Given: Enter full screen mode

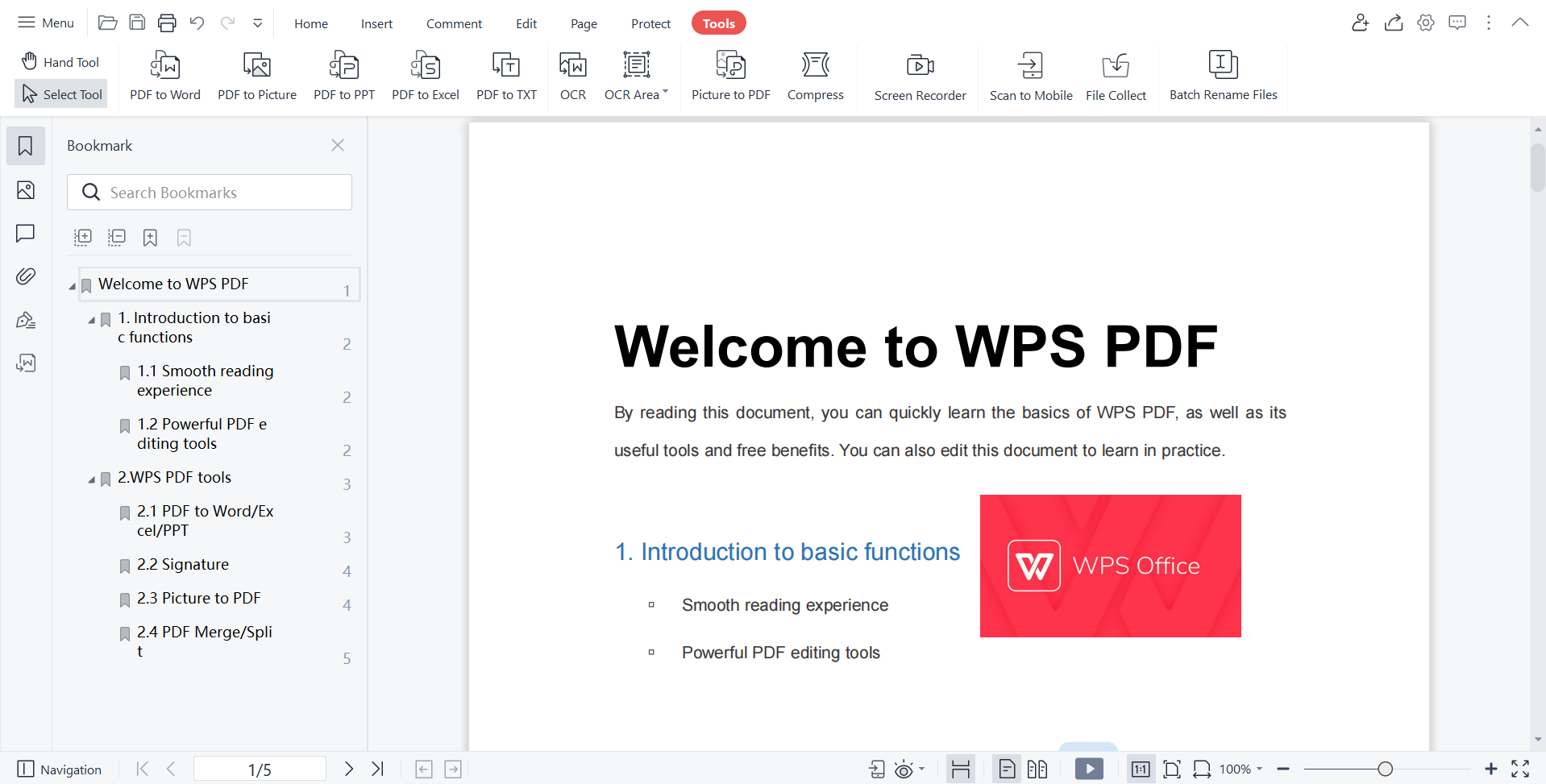Looking at the screenshot, I should pos(1520,769).
